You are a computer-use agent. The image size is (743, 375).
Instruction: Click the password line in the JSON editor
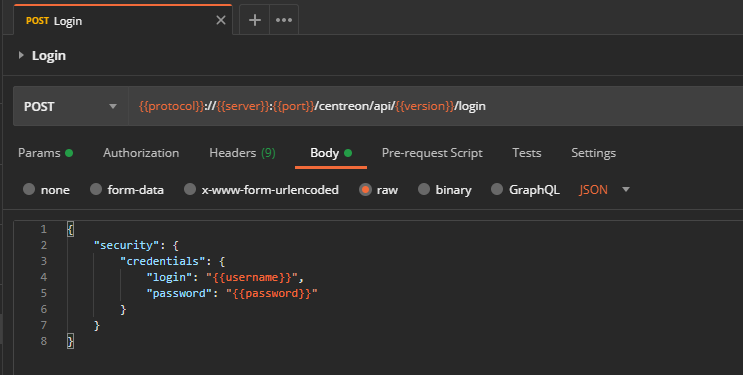pos(232,293)
